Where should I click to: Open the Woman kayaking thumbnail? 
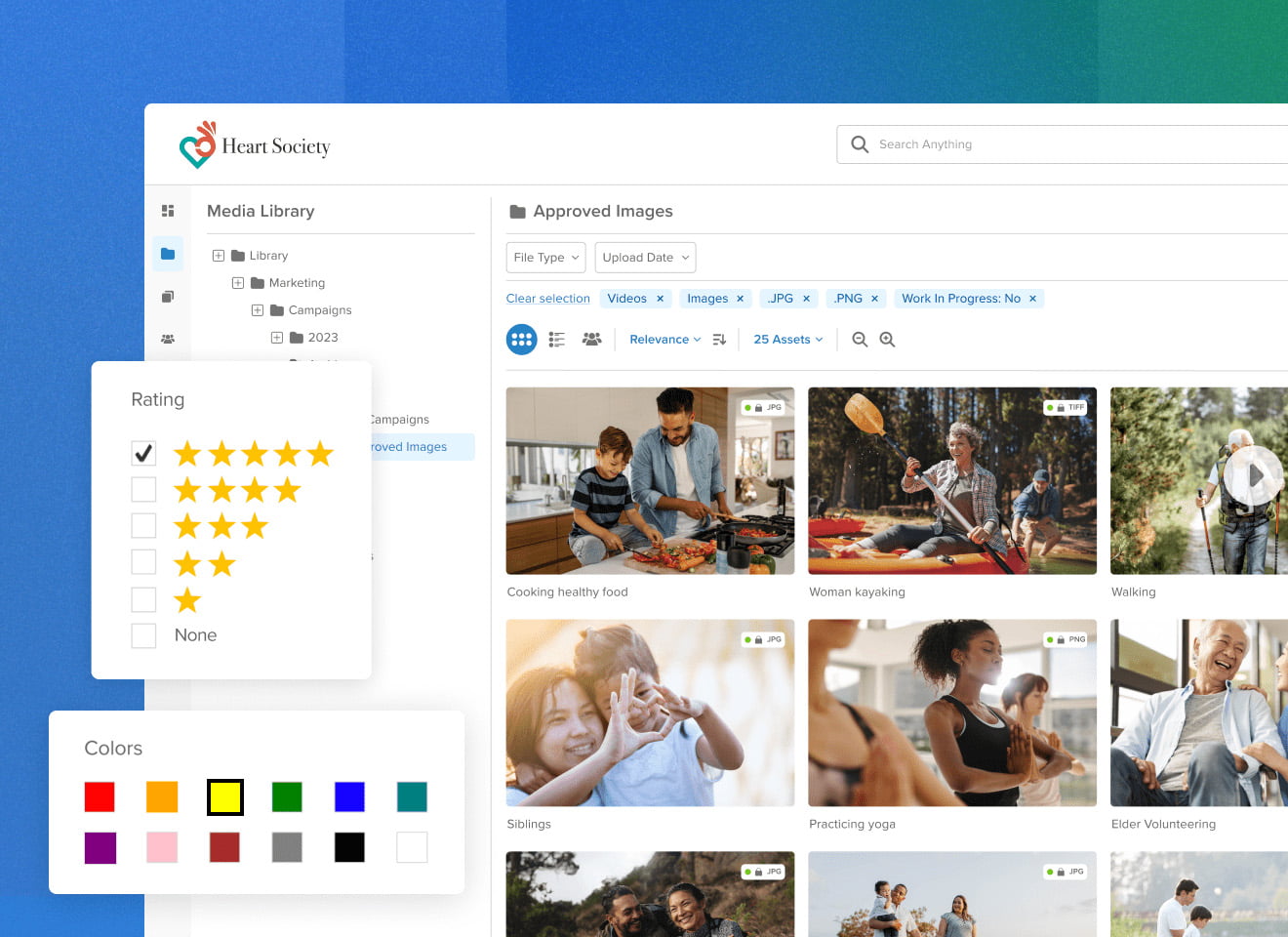click(x=951, y=480)
